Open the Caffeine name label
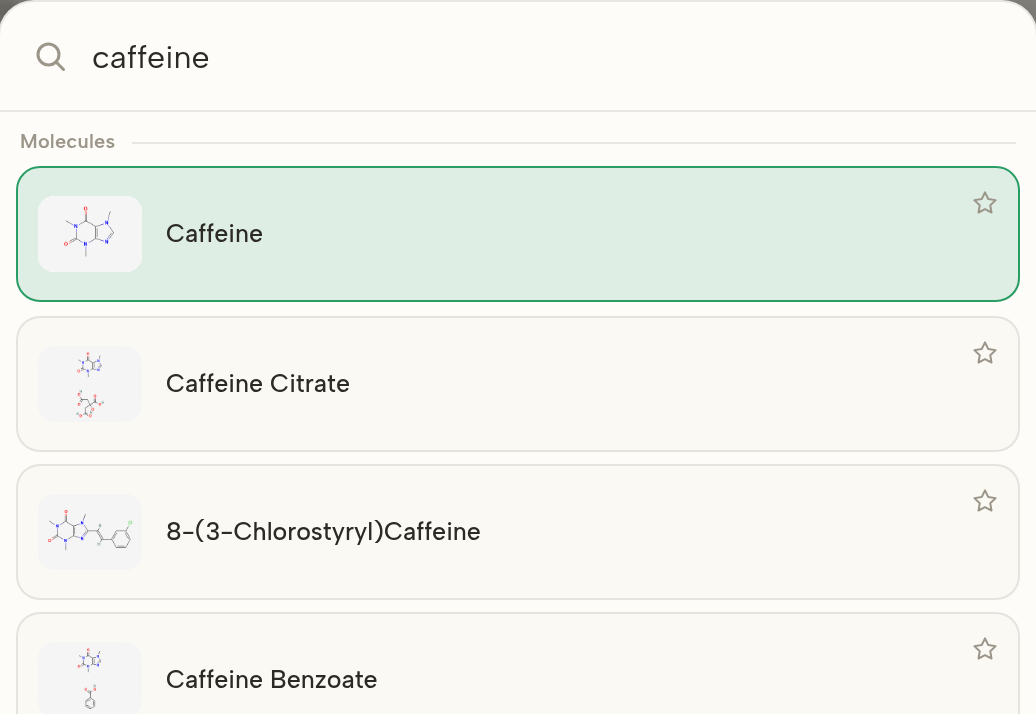Screen dimensions: 1036x714 (214, 234)
